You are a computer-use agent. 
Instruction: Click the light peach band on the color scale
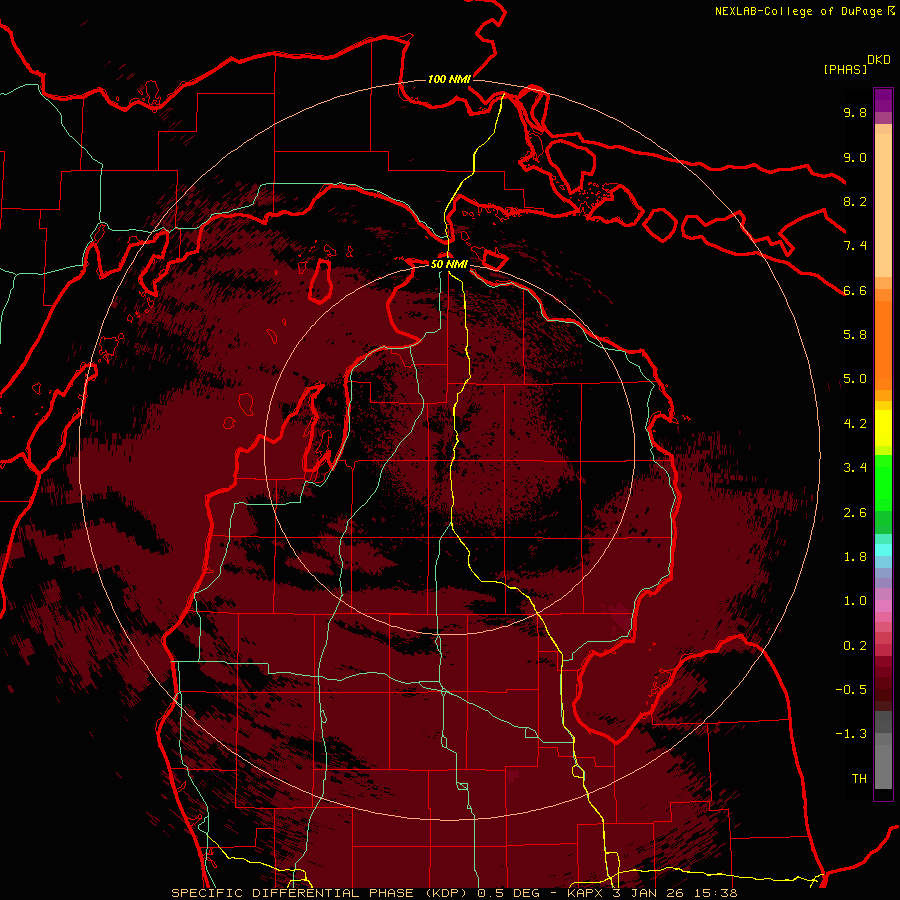pos(883,207)
